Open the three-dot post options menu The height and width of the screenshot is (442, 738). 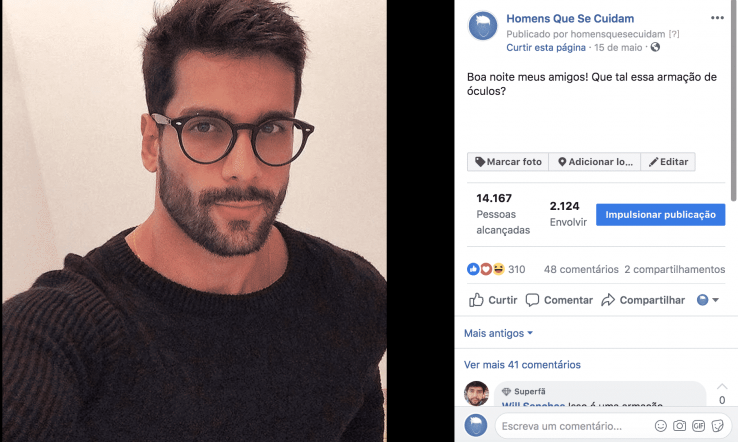[717, 18]
